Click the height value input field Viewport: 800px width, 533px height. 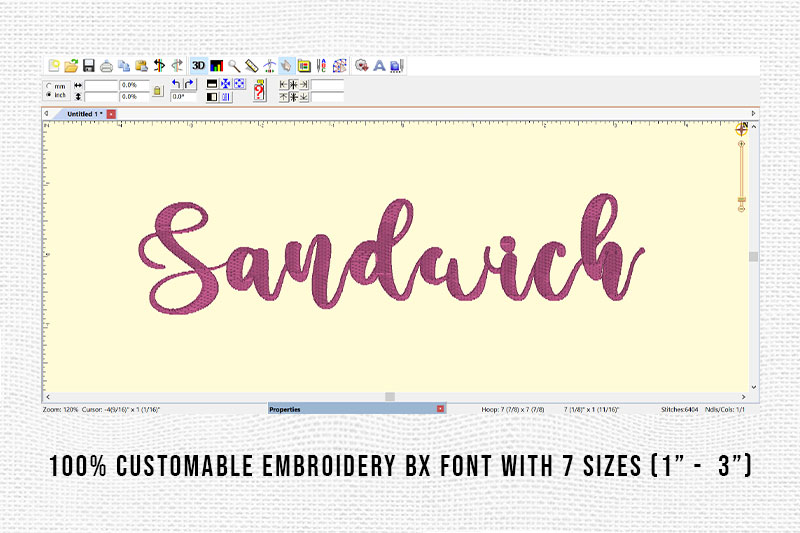[101, 96]
